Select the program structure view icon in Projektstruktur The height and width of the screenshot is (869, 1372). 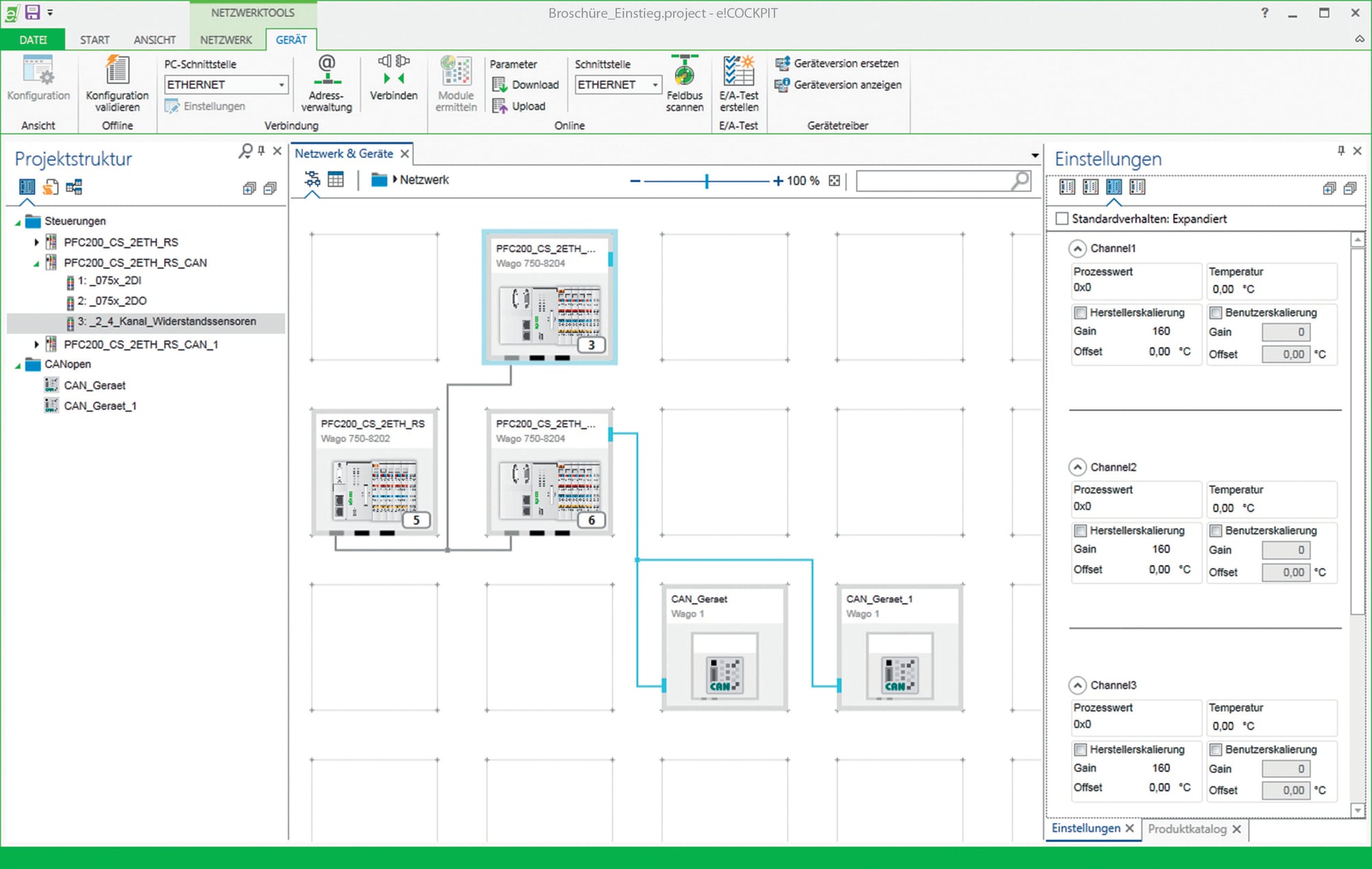coord(51,187)
